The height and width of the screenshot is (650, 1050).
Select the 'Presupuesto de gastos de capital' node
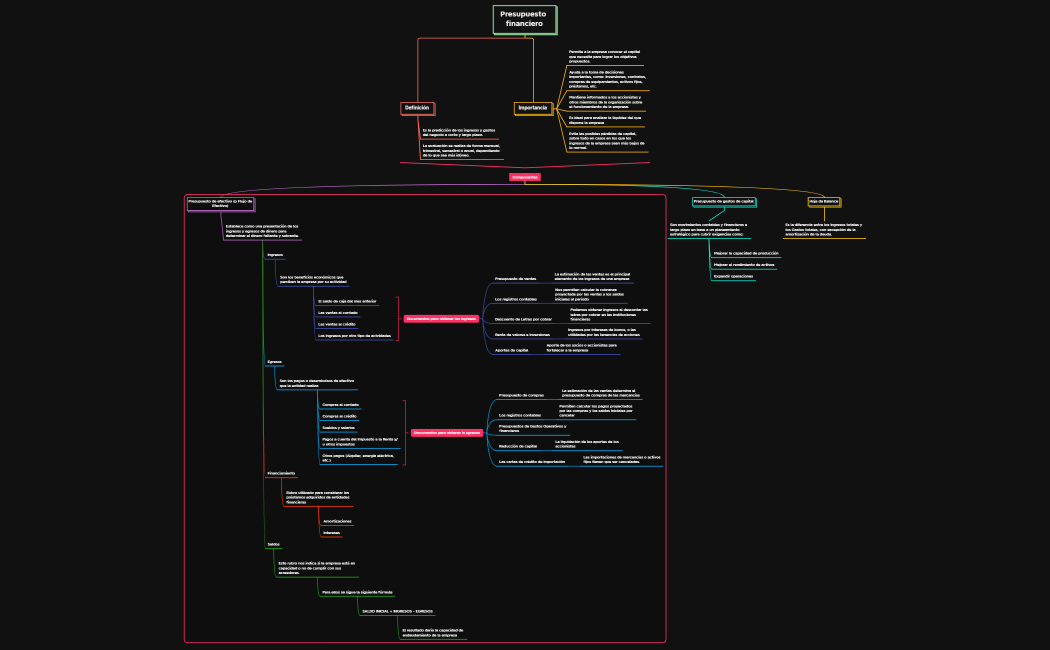click(723, 201)
